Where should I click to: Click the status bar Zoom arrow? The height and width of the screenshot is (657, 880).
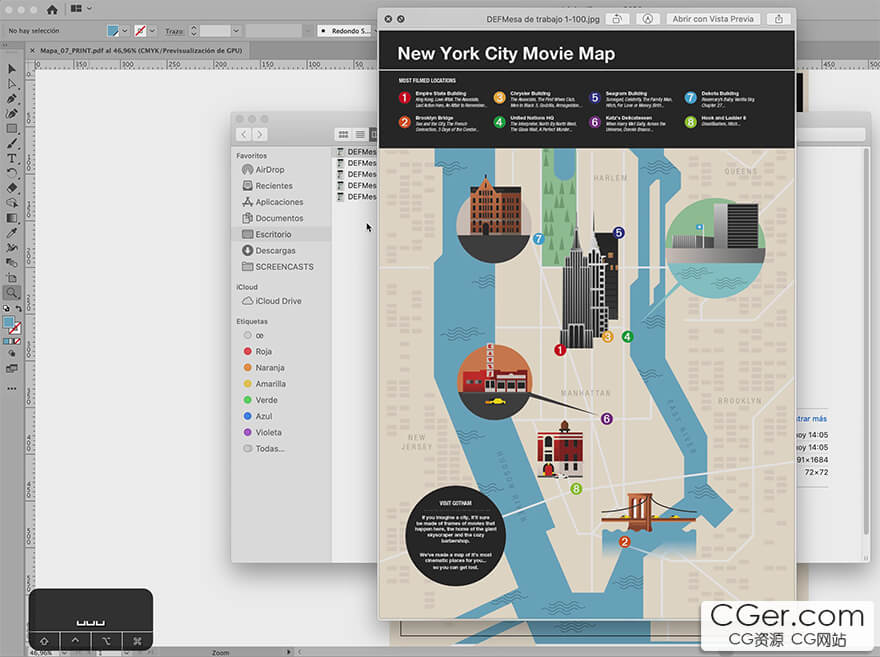click(289, 652)
